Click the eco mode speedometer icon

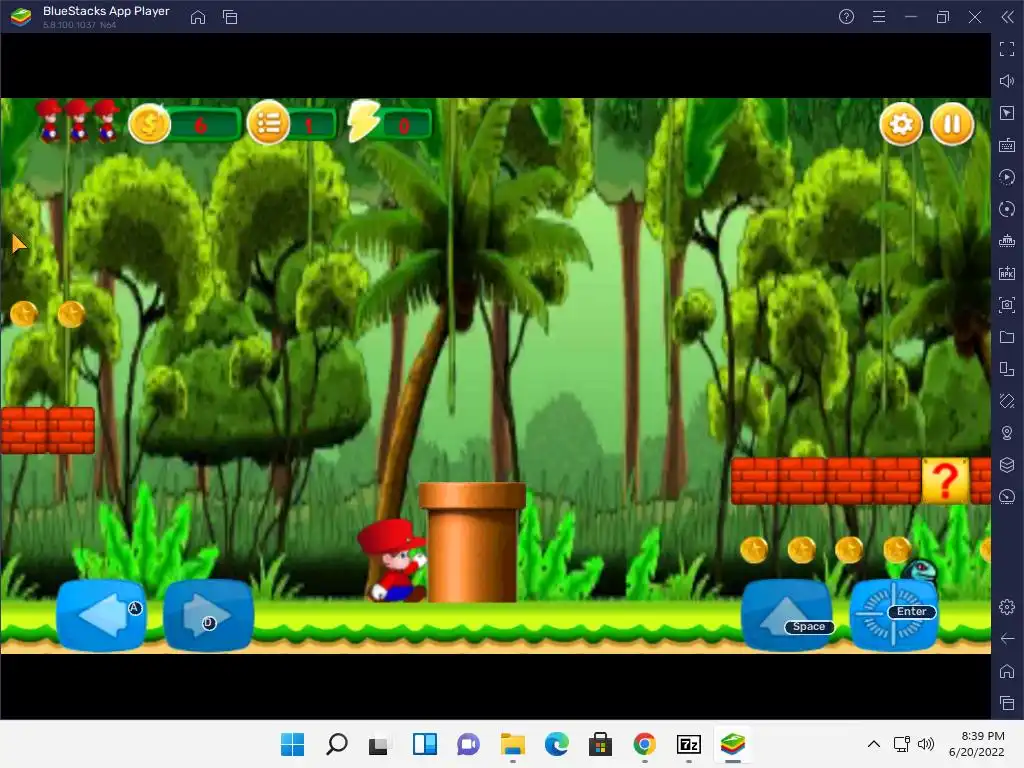click(1007, 497)
